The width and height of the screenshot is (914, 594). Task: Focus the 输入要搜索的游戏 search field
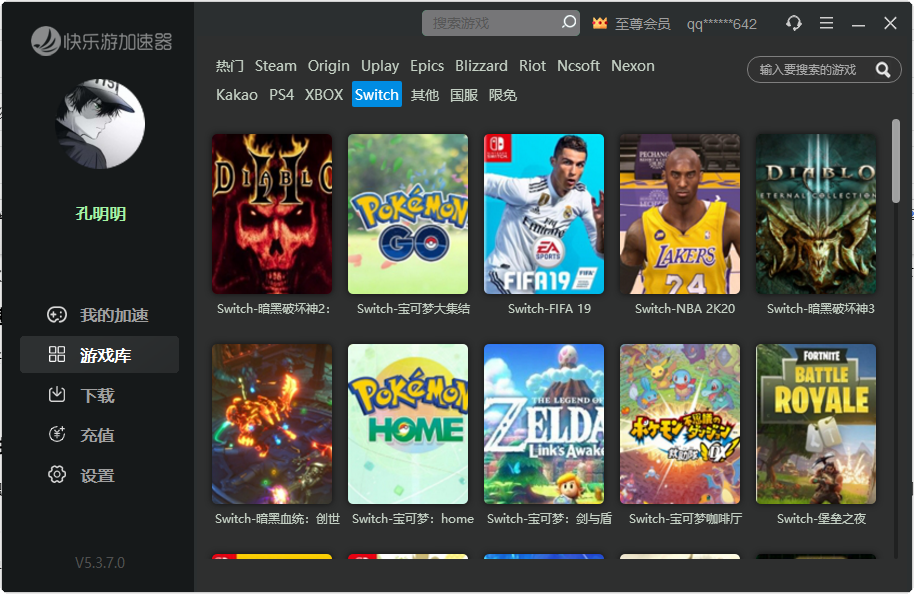click(x=824, y=70)
